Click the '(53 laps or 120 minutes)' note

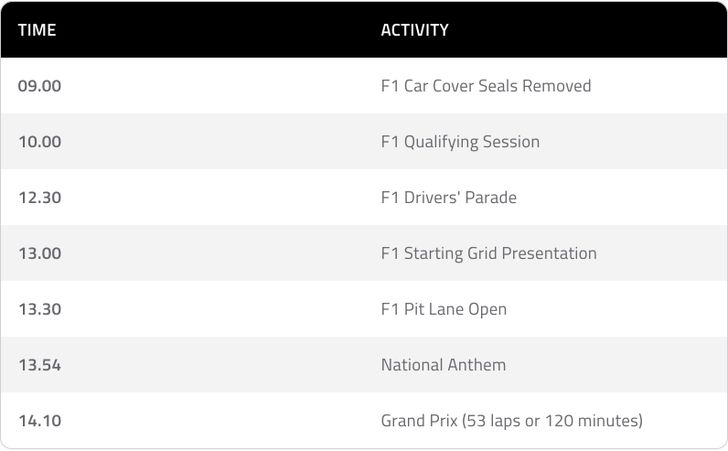(x=552, y=421)
